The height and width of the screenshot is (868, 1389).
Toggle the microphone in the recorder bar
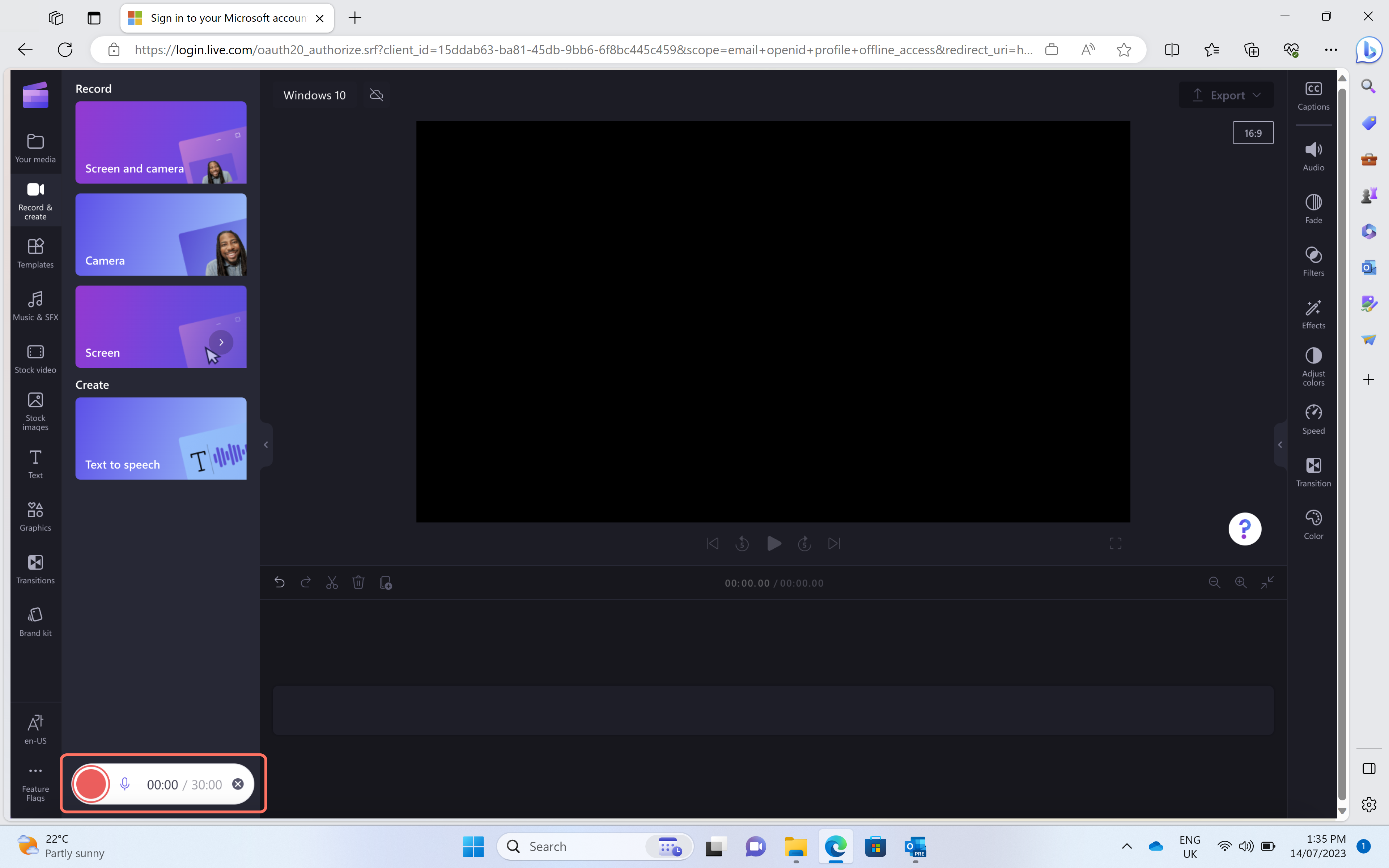124,784
